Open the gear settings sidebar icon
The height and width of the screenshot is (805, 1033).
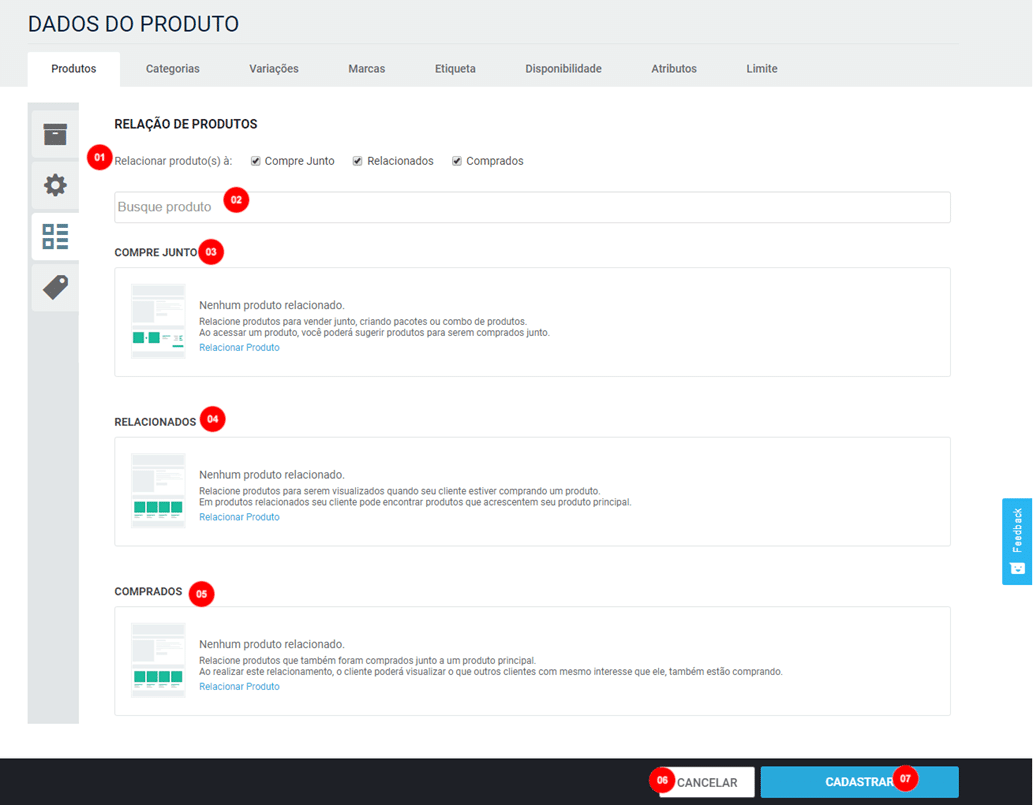(x=55, y=185)
